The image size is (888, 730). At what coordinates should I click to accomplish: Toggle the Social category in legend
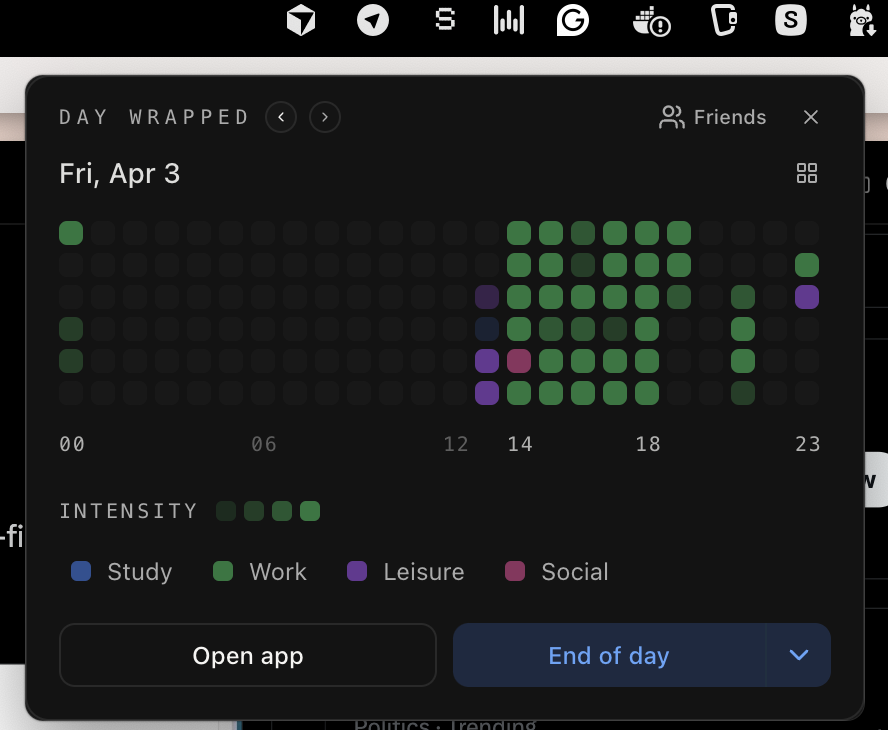click(x=557, y=571)
